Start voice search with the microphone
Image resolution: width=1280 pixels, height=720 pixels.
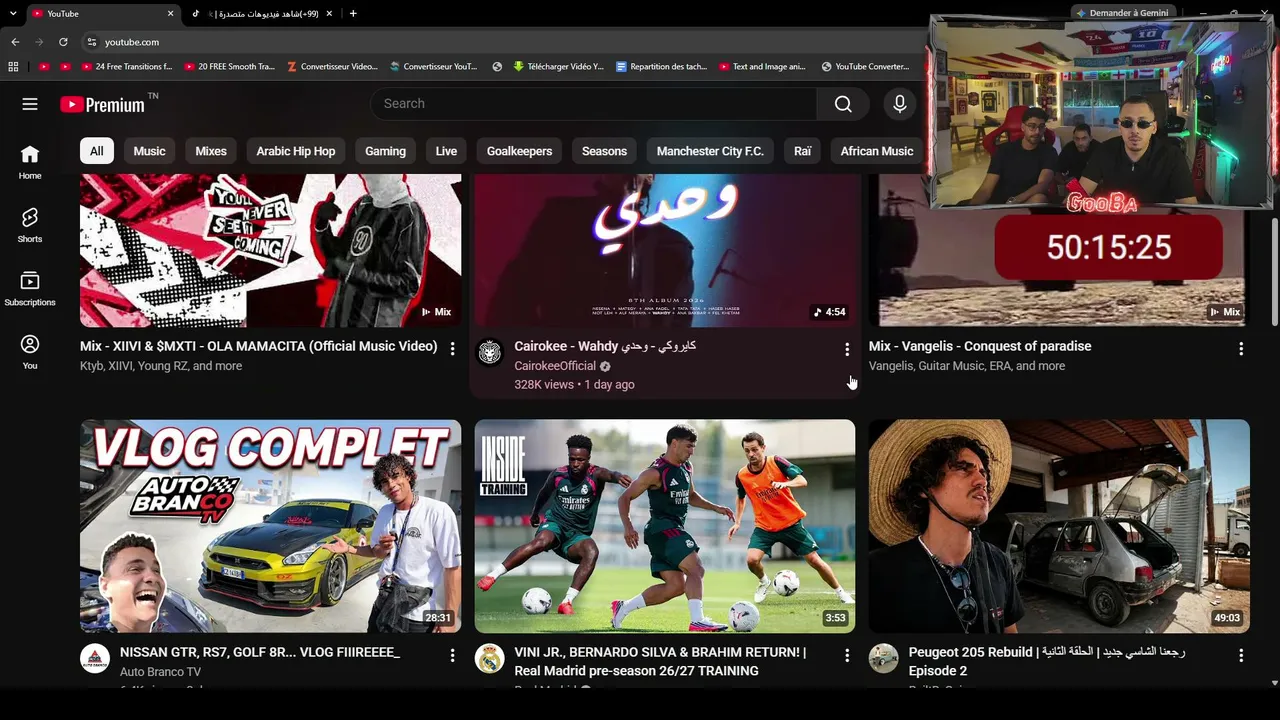[x=900, y=104]
